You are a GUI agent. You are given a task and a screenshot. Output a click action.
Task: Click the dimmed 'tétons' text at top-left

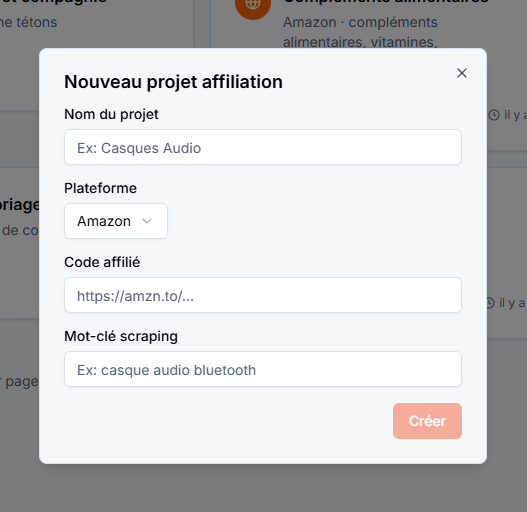[37, 22]
